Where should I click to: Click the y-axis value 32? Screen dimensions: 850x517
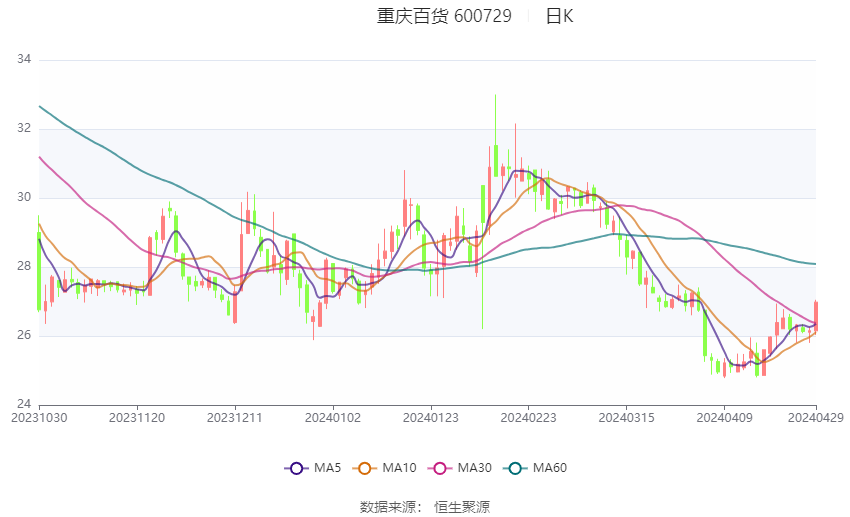click(24, 128)
